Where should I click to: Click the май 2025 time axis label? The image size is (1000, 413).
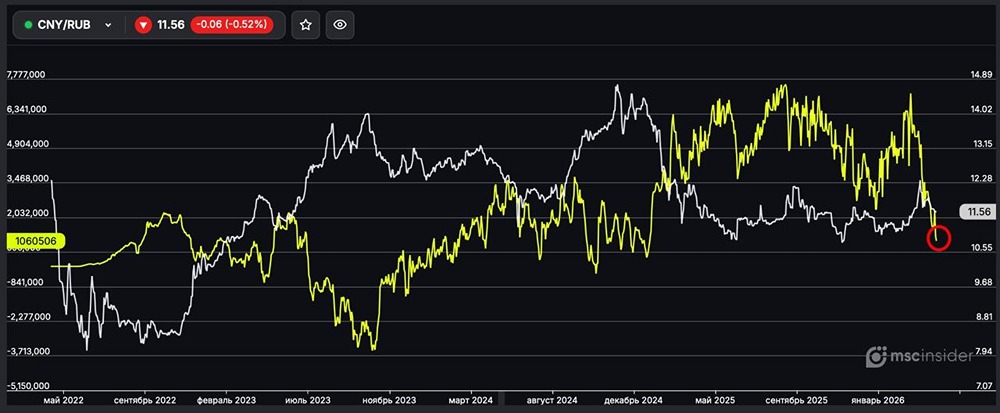click(715, 400)
